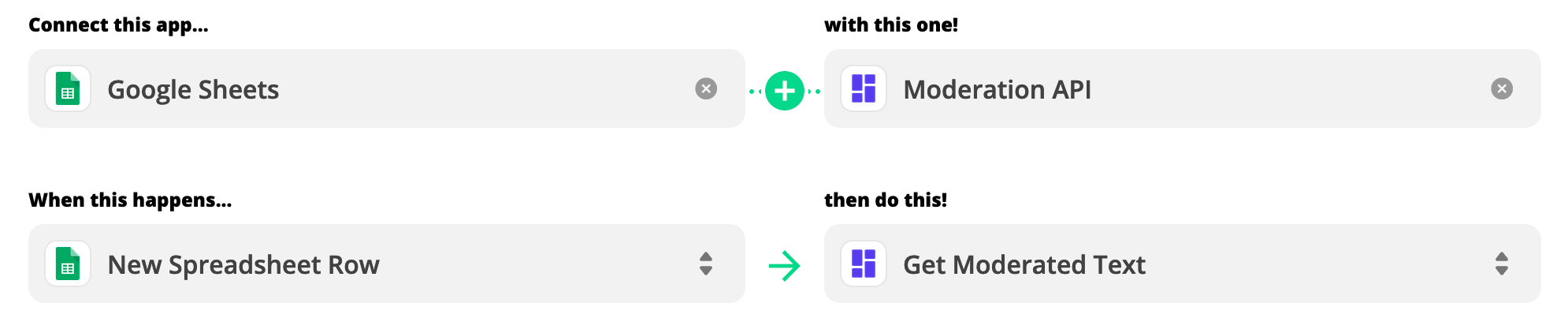Open the Get Moderated Text action dropdown

pyautogui.click(x=1183, y=264)
